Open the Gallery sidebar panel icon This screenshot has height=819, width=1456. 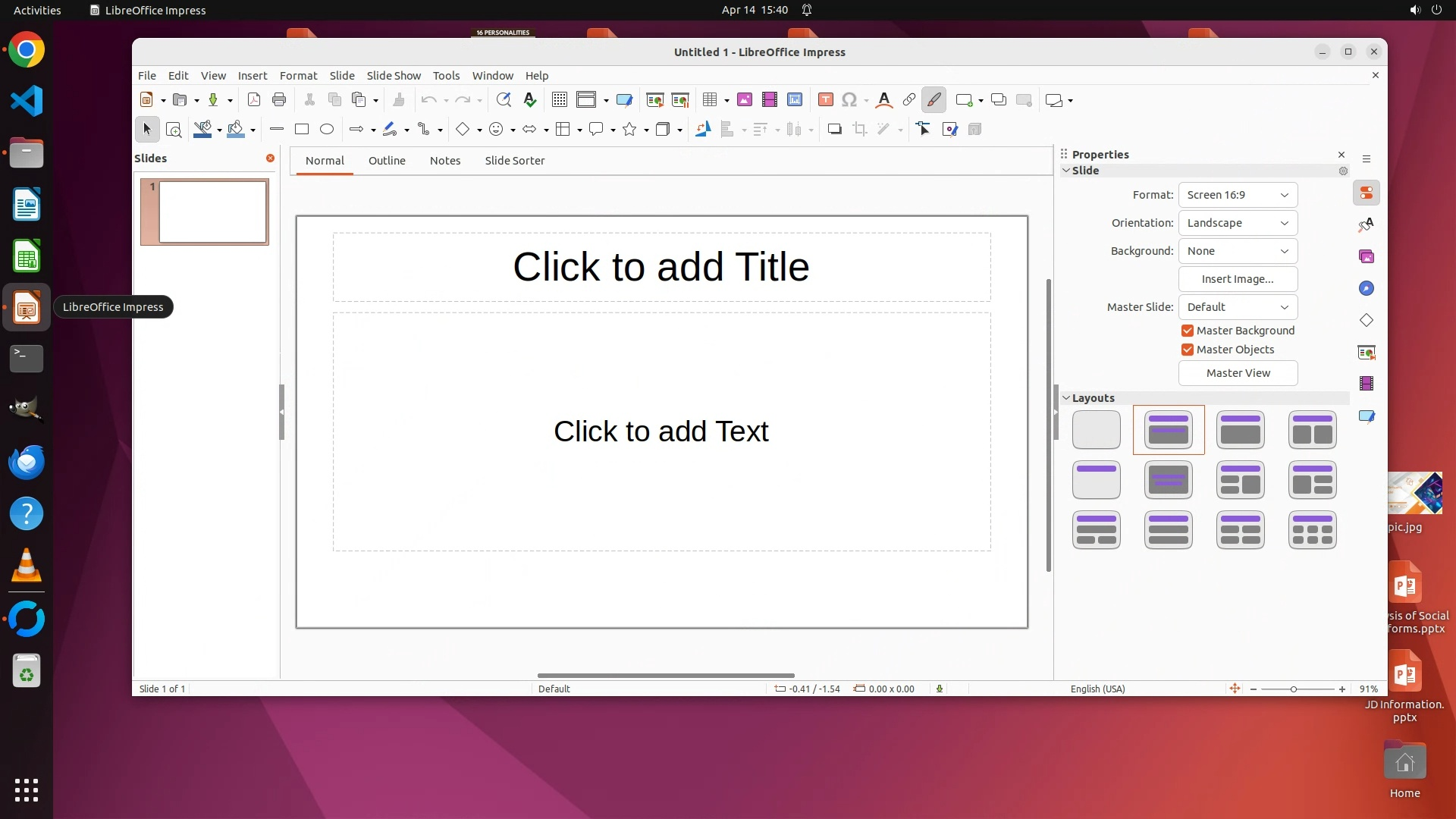1367,257
